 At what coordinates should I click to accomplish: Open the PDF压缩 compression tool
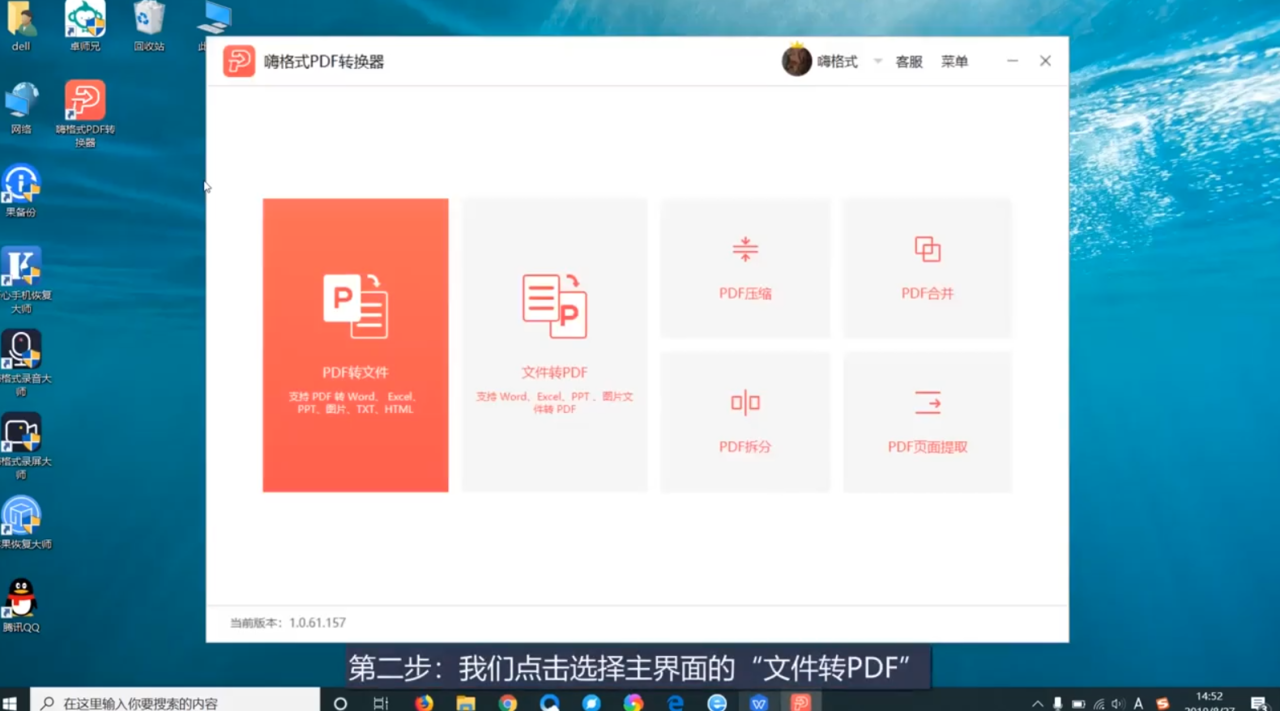[x=744, y=267]
